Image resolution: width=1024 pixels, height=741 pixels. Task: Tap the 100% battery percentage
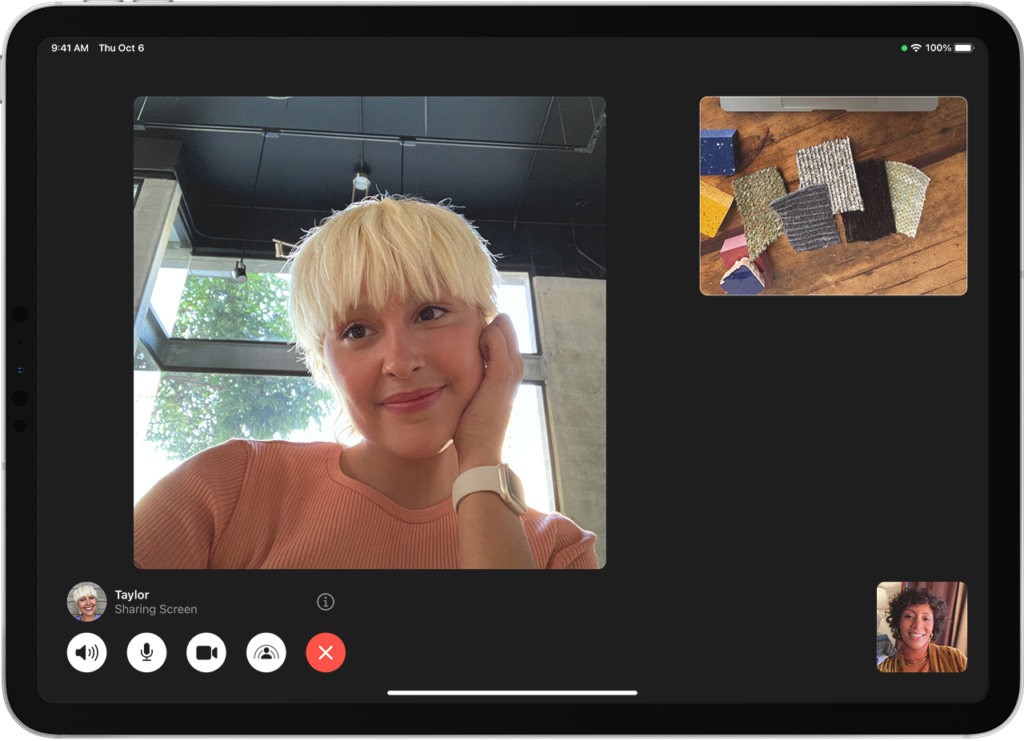(x=938, y=48)
